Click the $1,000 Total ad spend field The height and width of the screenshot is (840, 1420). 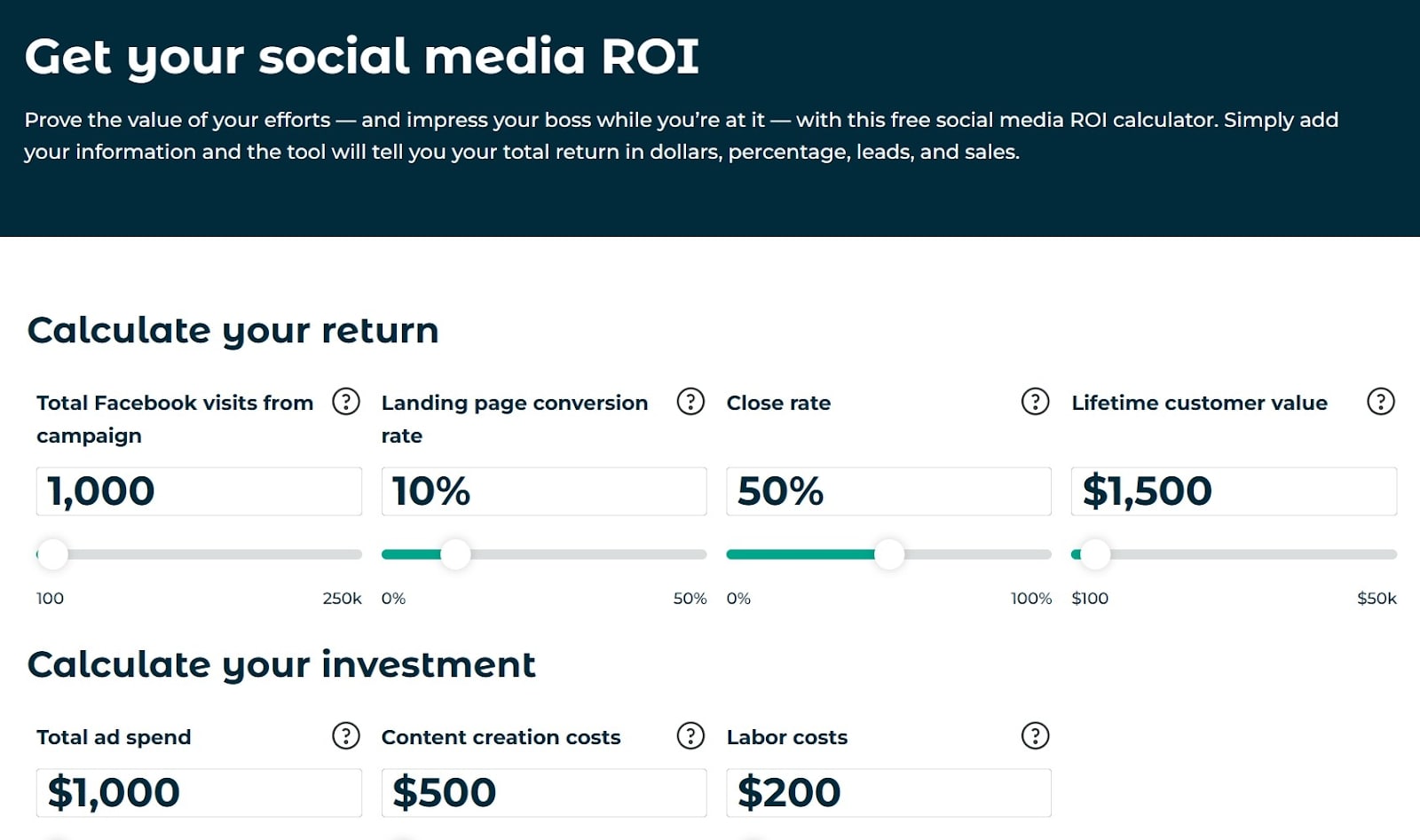coord(199,793)
